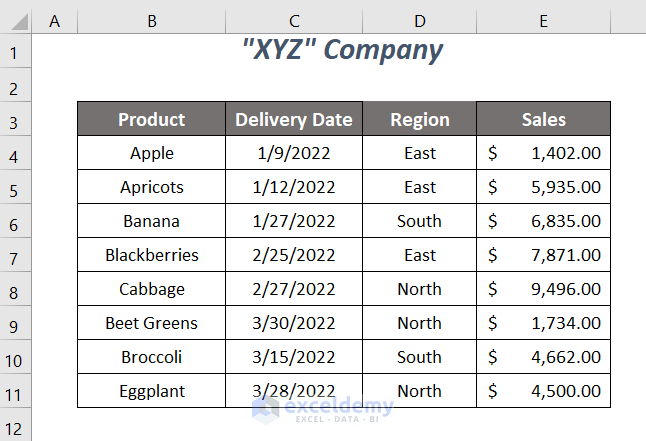The width and height of the screenshot is (646, 441).
Task: Select column C header
Action: [x=293, y=20]
